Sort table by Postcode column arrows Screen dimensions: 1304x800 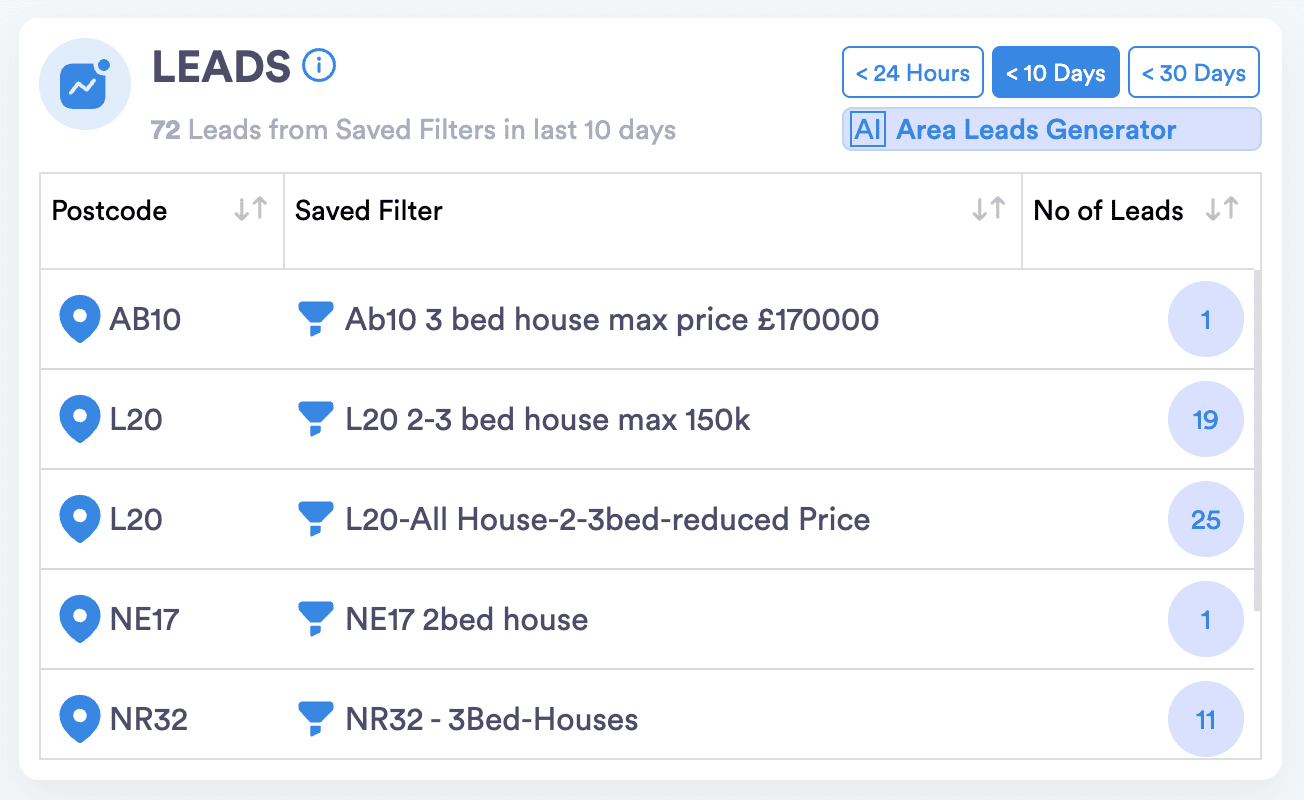tap(251, 210)
